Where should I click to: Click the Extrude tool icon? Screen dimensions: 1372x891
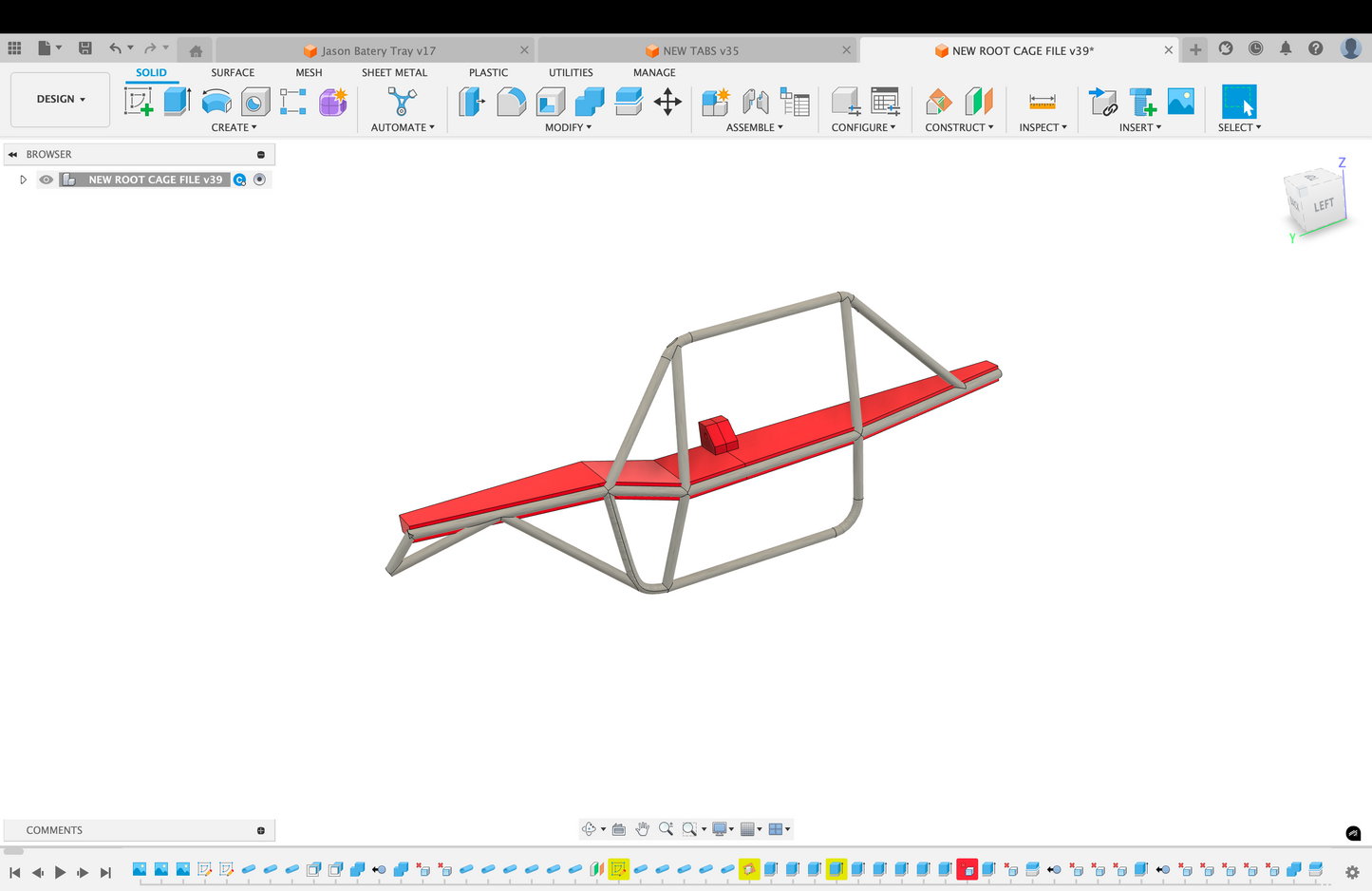tap(178, 102)
